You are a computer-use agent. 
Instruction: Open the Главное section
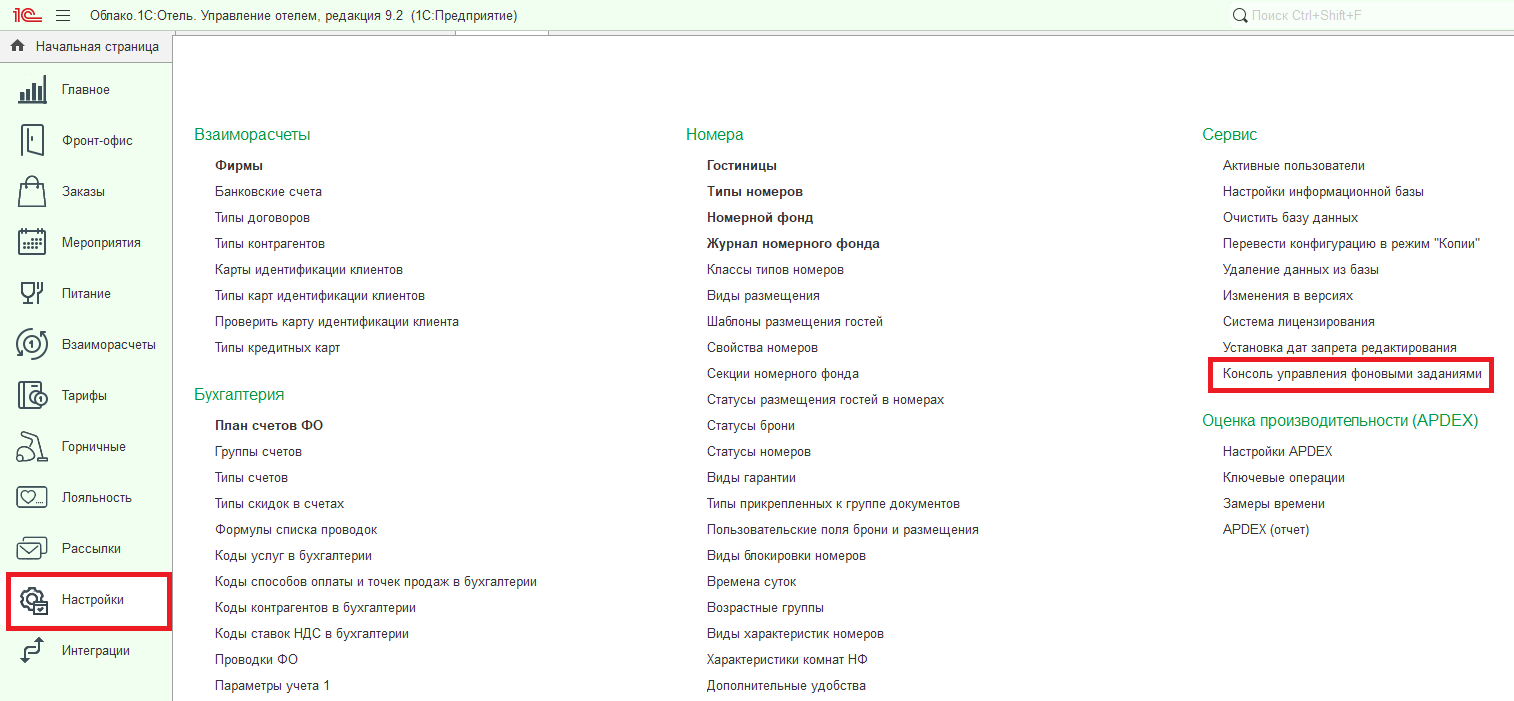[86, 90]
